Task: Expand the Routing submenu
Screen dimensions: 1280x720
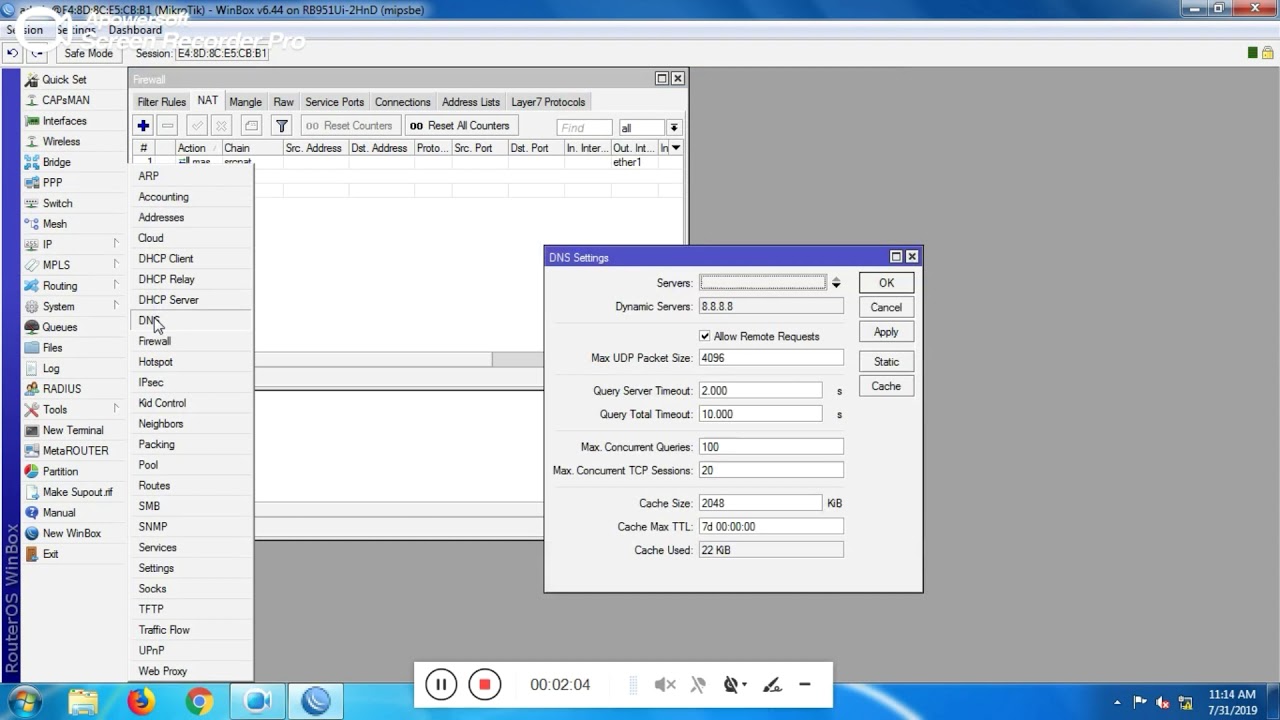Action: point(115,286)
